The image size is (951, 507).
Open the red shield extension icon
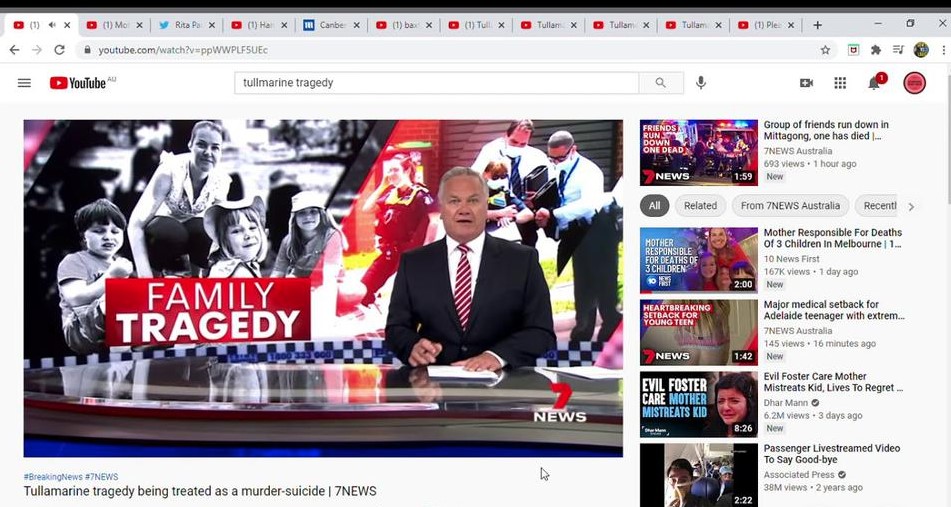coord(853,50)
